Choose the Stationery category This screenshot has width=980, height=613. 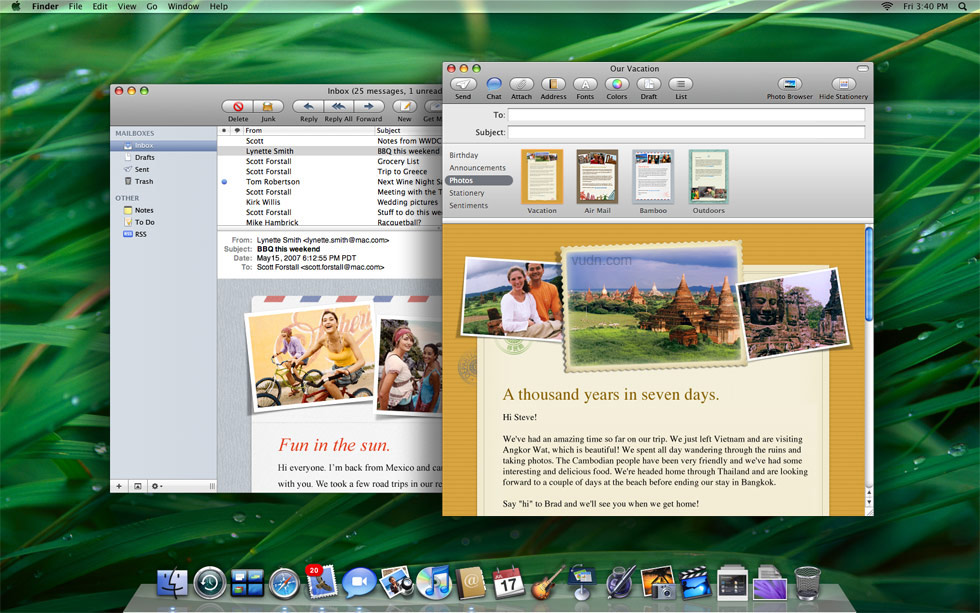pyautogui.click(x=466, y=193)
